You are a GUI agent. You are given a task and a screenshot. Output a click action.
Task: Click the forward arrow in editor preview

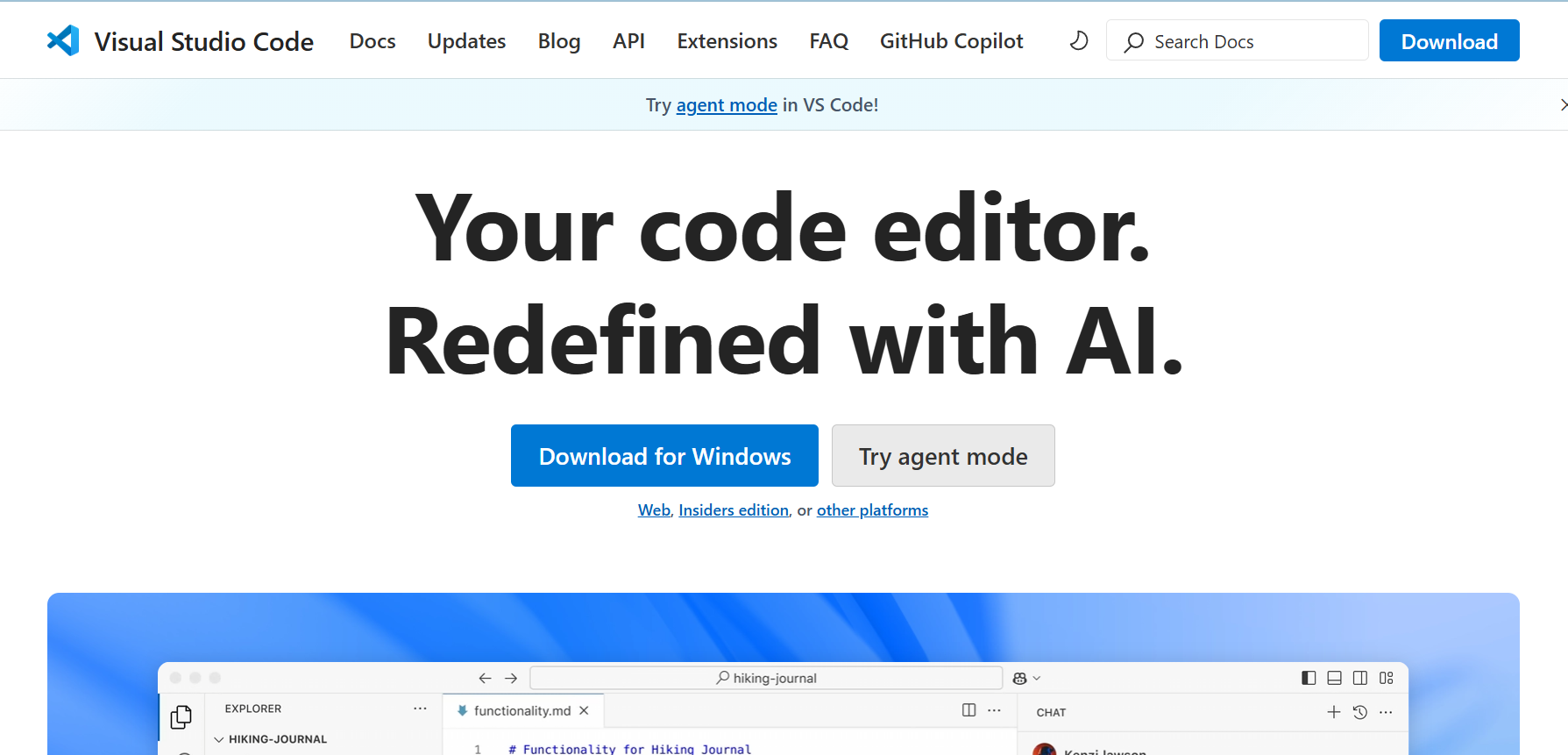[511, 678]
